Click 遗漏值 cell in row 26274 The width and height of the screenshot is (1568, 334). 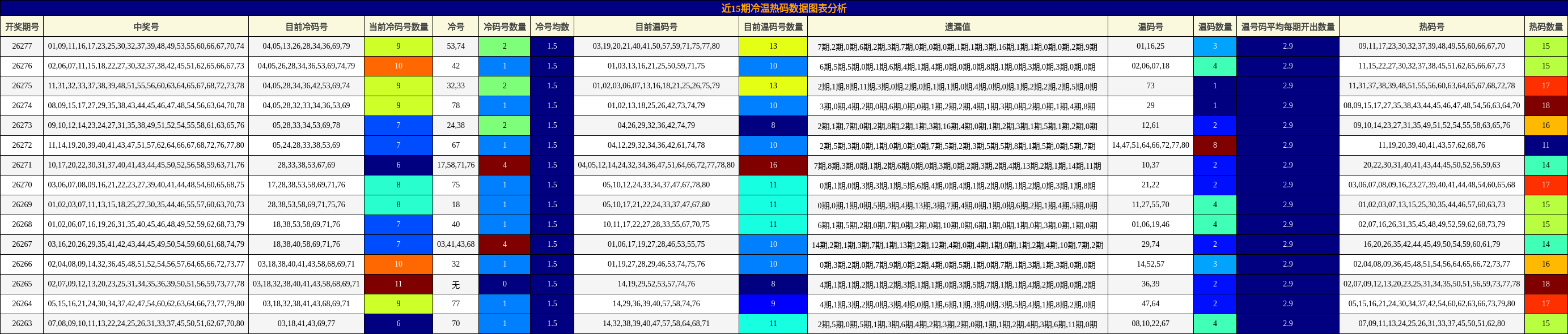pyautogui.click(x=957, y=105)
